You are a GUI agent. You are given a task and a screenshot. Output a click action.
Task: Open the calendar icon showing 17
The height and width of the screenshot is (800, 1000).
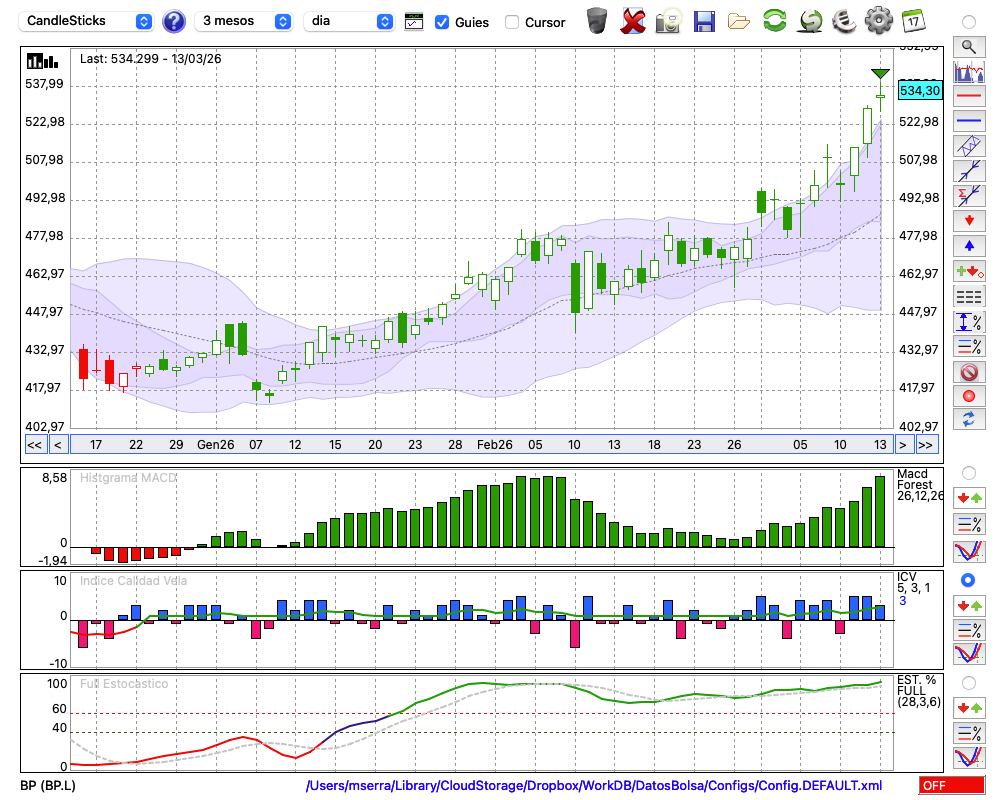tap(912, 20)
